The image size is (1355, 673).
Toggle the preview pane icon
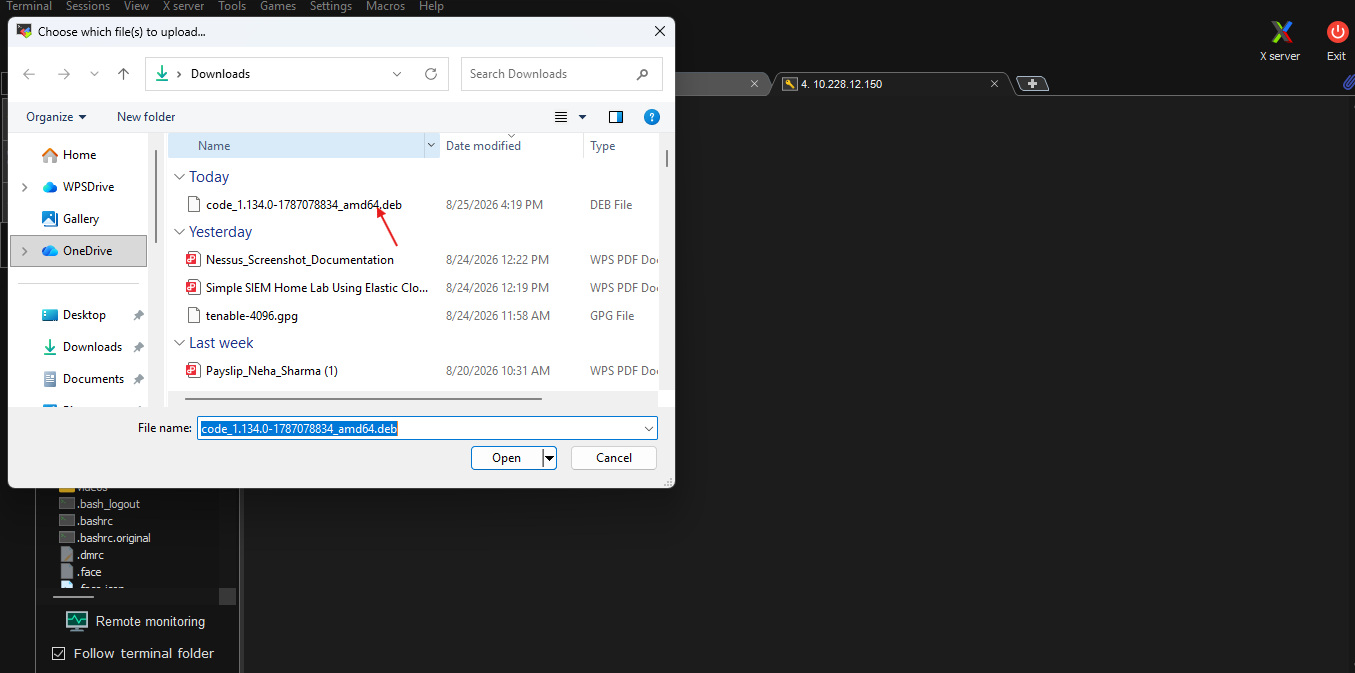[x=616, y=117]
